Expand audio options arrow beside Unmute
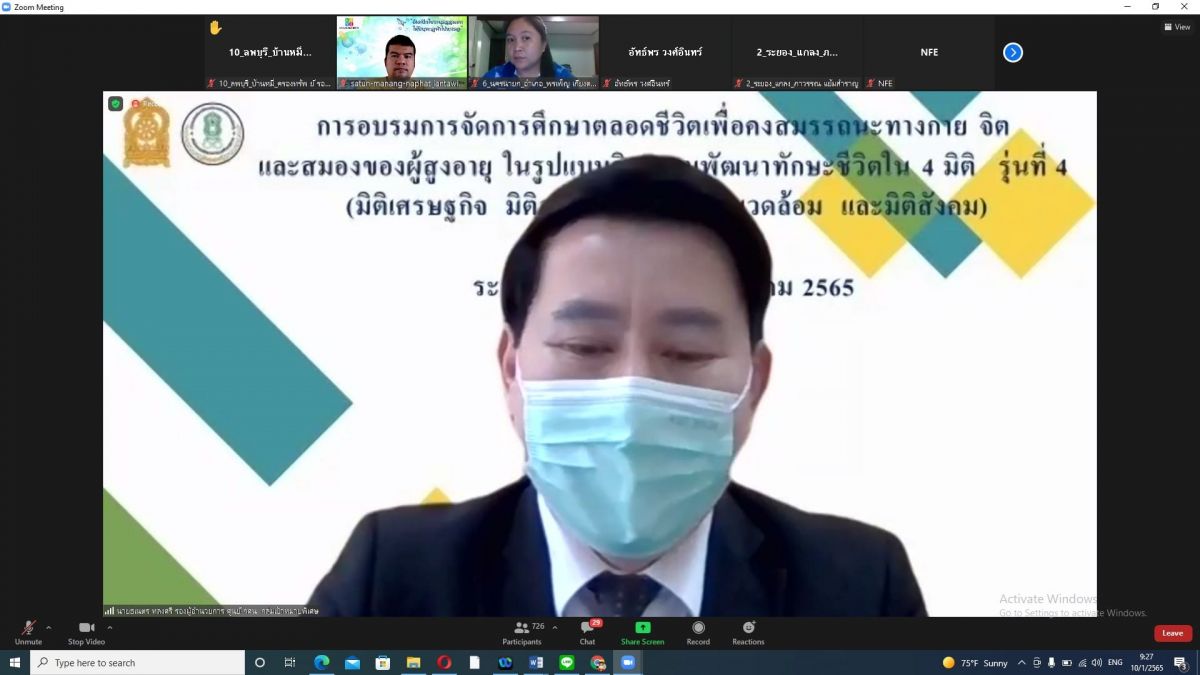This screenshot has height=675, width=1200. pyautogui.click(x=49, y=628)
